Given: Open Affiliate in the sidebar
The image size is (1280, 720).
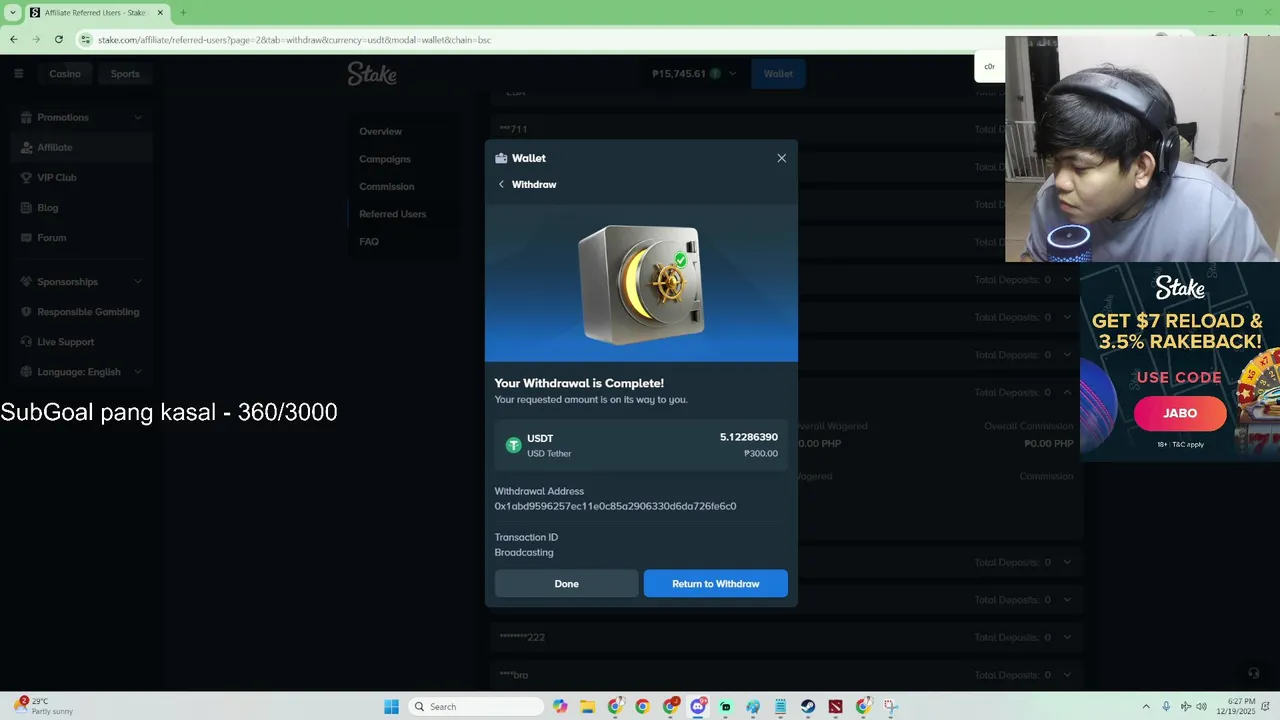Looking at the screenshot, I should click(82, 147).
